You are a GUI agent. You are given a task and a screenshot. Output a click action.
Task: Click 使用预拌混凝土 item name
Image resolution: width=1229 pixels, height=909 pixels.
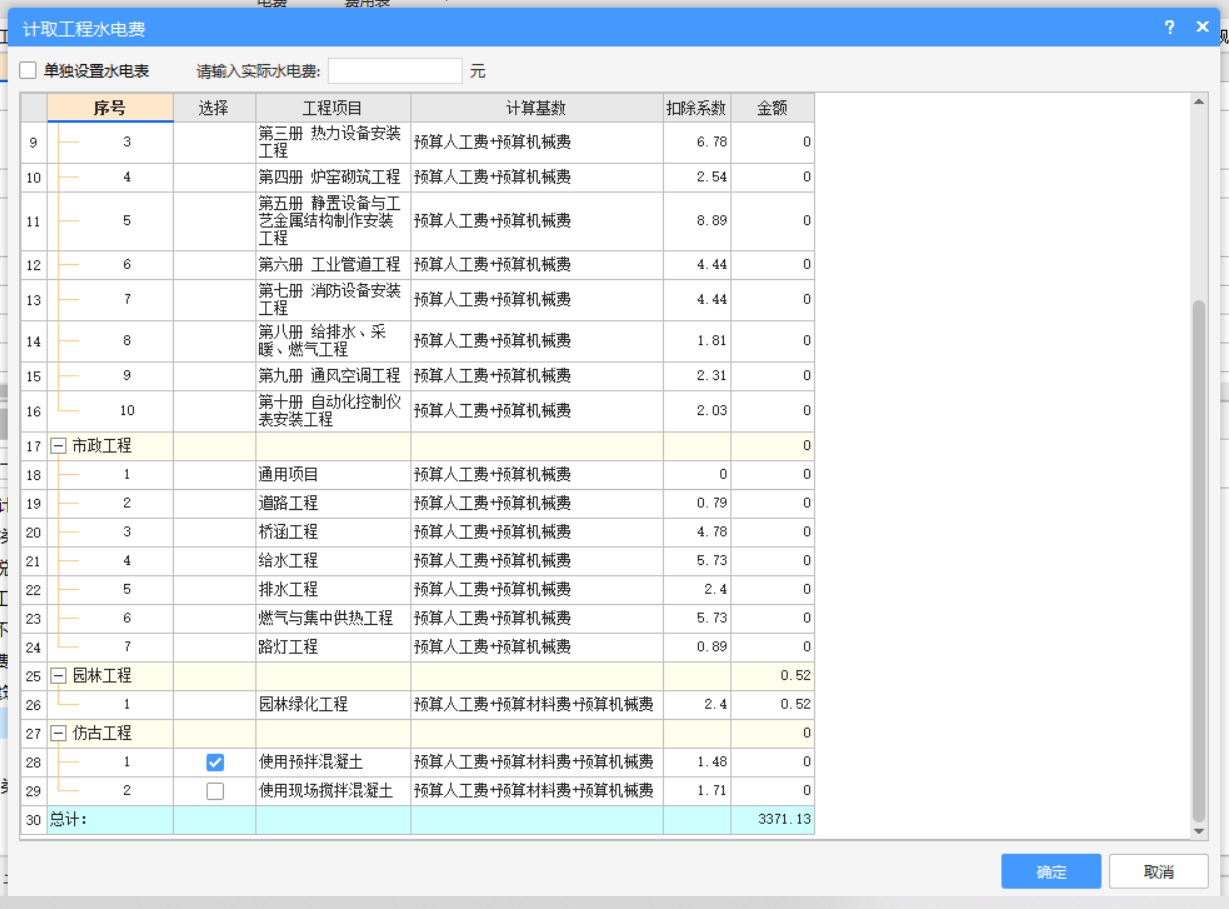pyautogui.click(x=311, y=763)
